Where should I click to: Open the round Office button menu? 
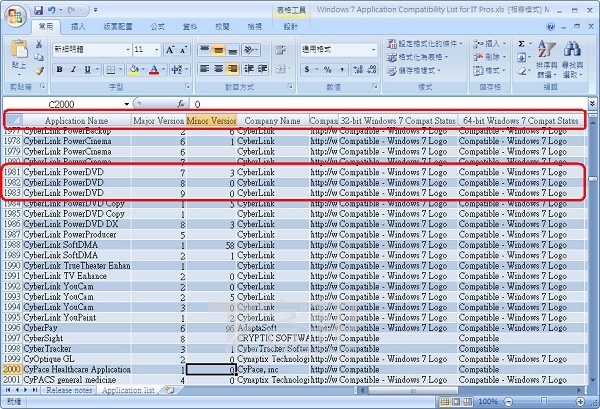pos(15,16)
